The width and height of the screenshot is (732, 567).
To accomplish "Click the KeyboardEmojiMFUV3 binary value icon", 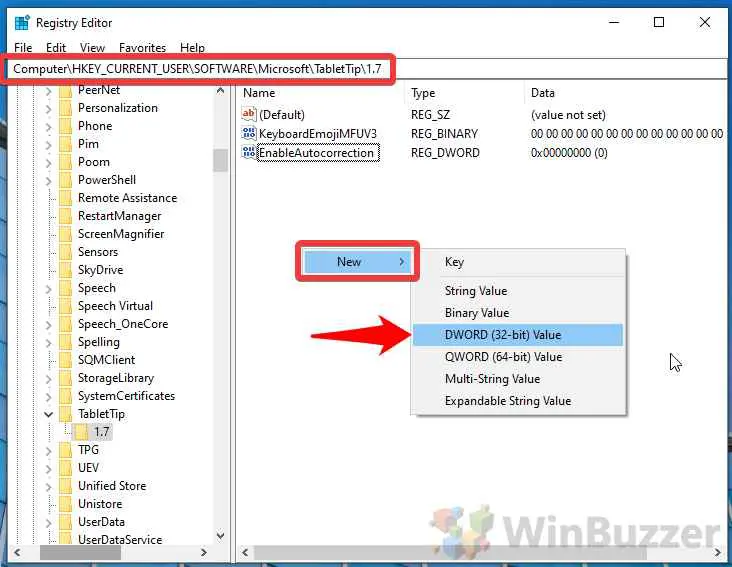I will coord(249,133).
